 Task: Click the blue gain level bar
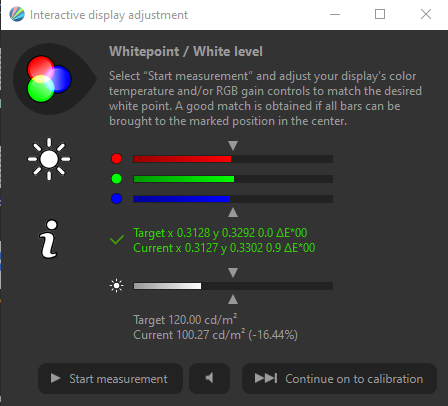[233, 199]
